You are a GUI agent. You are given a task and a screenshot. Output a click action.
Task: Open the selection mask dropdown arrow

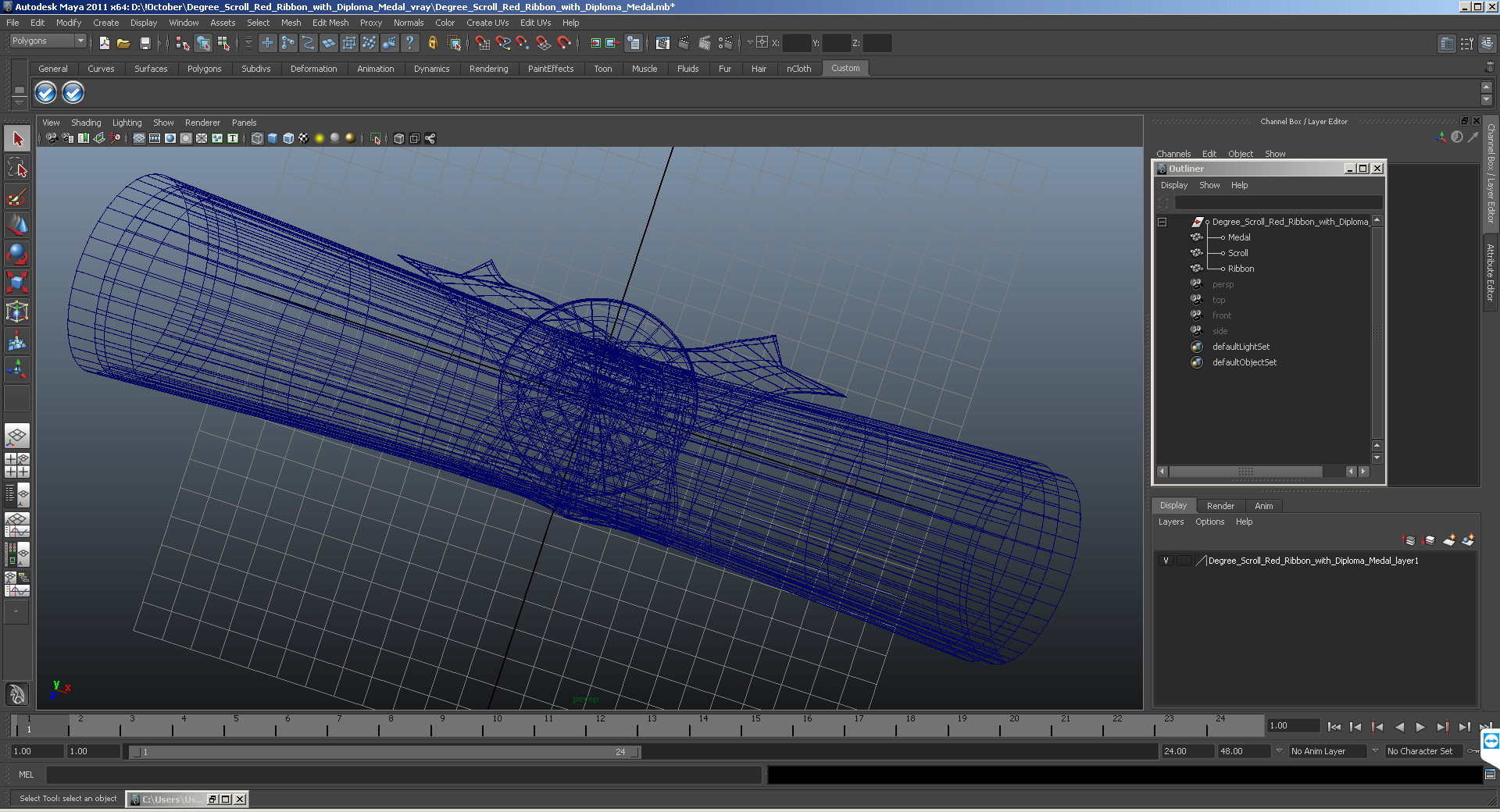coord(248,43)
